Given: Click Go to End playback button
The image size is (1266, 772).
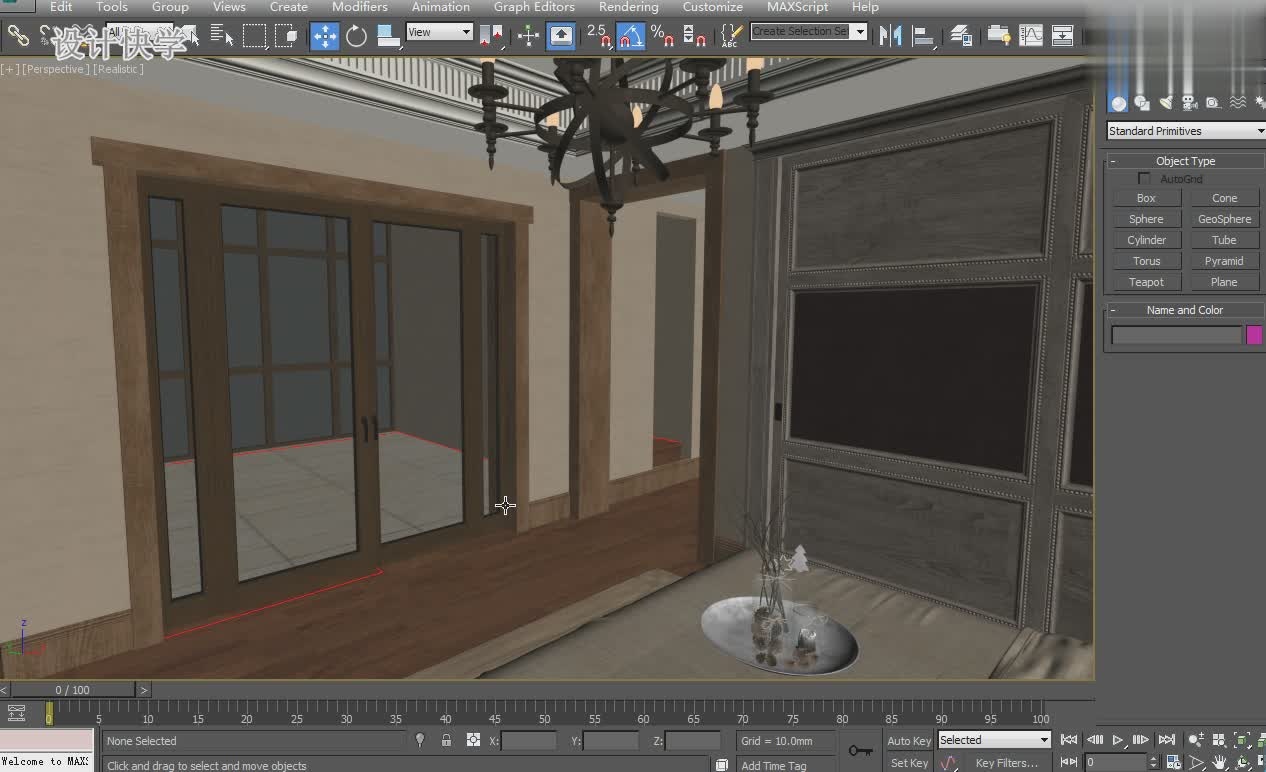Looking at the screenshot, I should point(1167,740).
